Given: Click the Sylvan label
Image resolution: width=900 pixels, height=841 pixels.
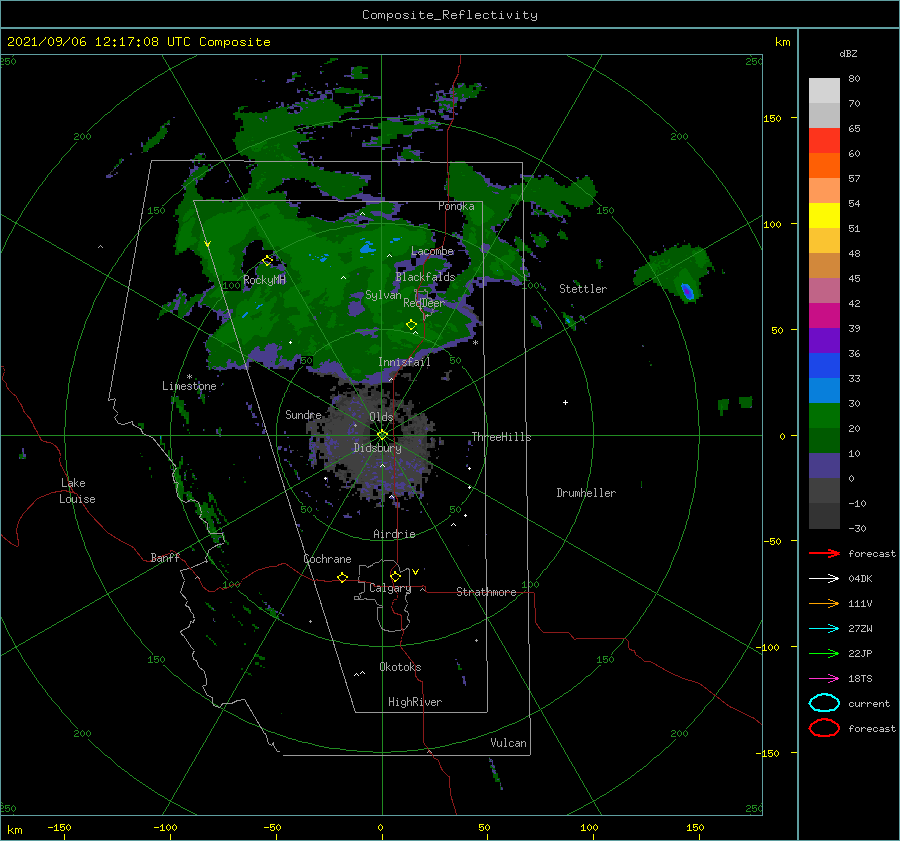Looking at the screenshot, I should (383, 295).
